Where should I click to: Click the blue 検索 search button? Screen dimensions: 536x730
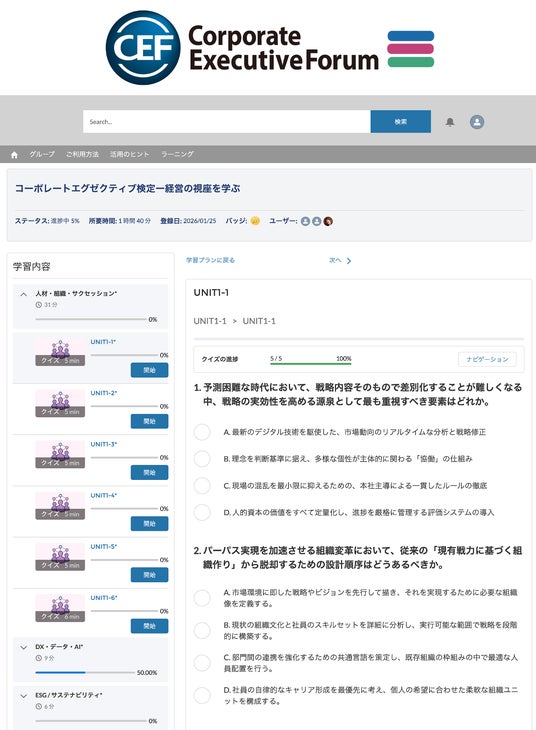[400, 122]
